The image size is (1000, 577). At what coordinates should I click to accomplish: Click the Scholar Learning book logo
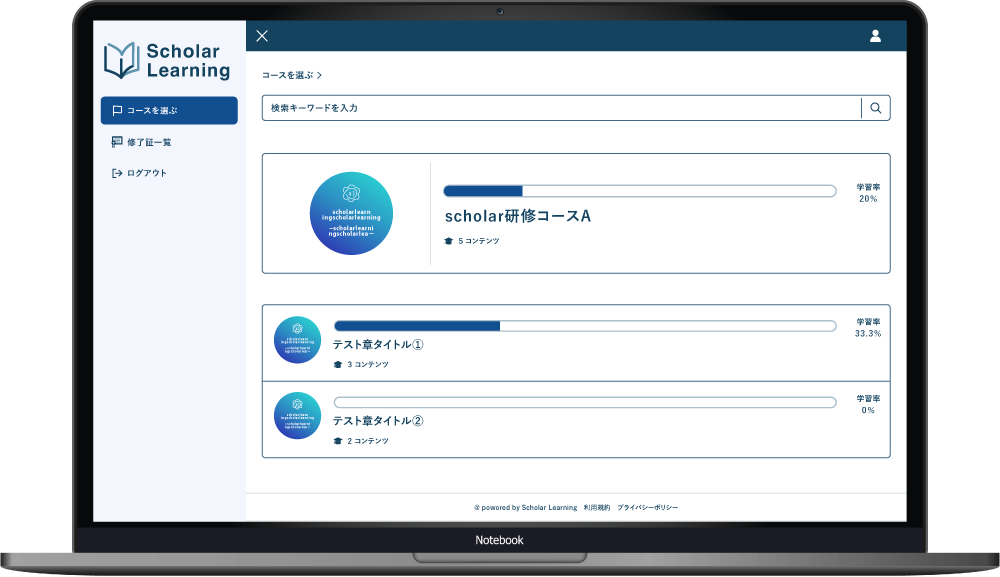tap(121, 60)
